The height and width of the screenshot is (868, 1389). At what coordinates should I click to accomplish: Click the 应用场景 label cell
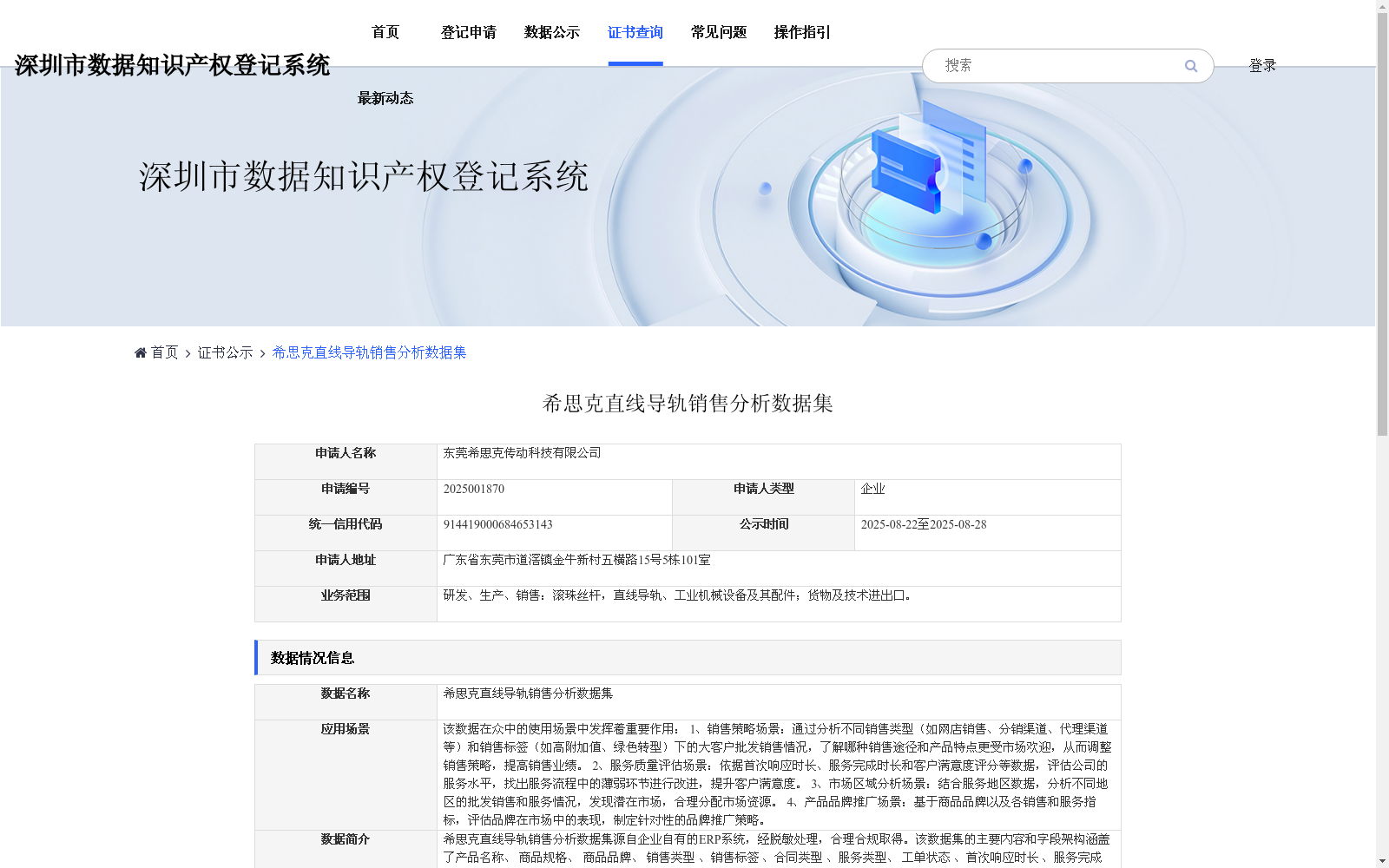[346, 774]
